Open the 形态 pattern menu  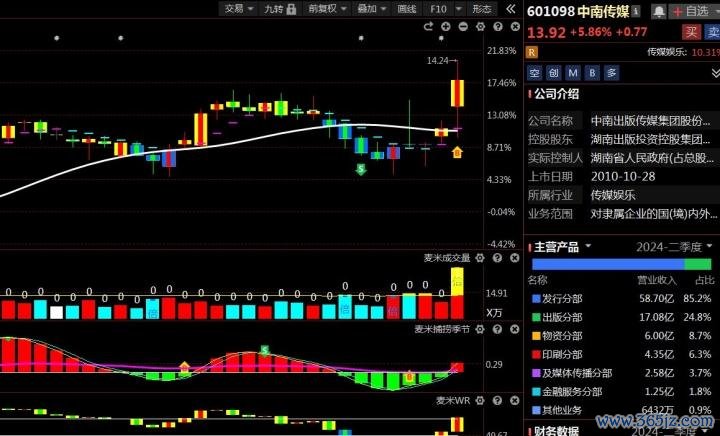(x=482, y=9)
